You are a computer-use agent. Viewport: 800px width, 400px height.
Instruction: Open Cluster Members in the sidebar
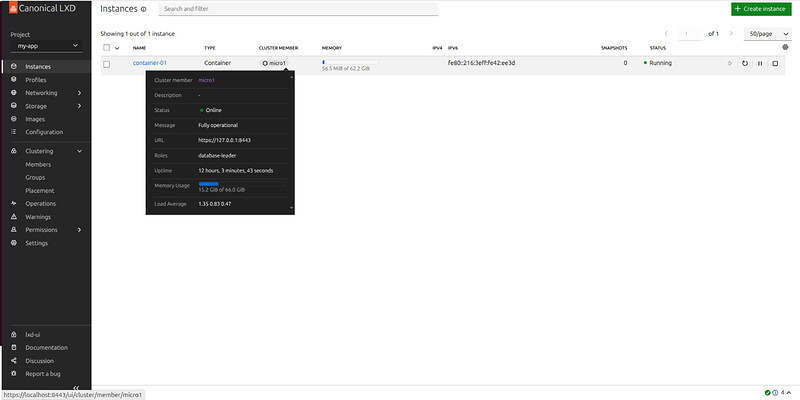coord(38,164)
